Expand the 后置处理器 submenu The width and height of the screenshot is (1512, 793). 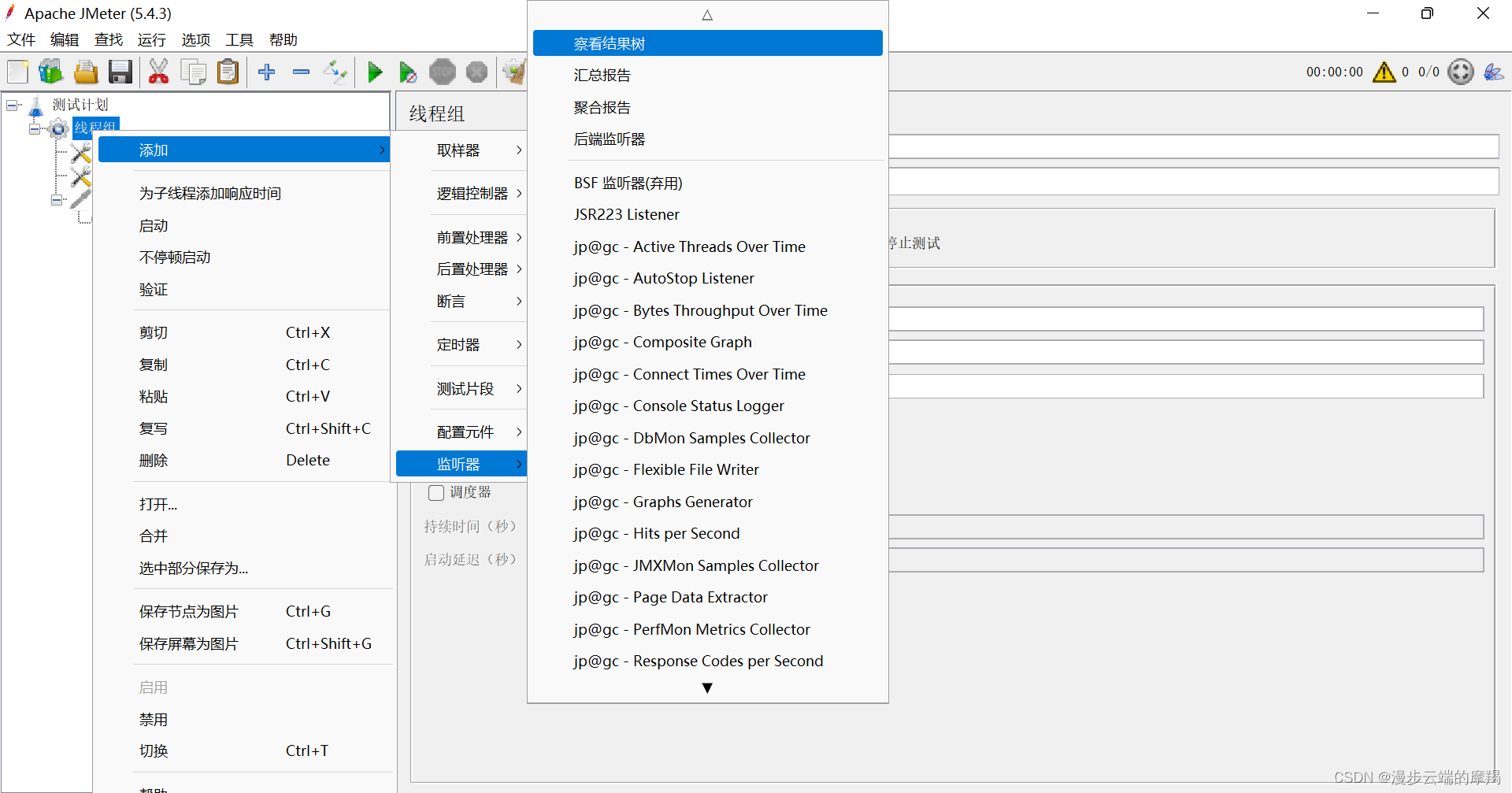click(x=461, y=269)
